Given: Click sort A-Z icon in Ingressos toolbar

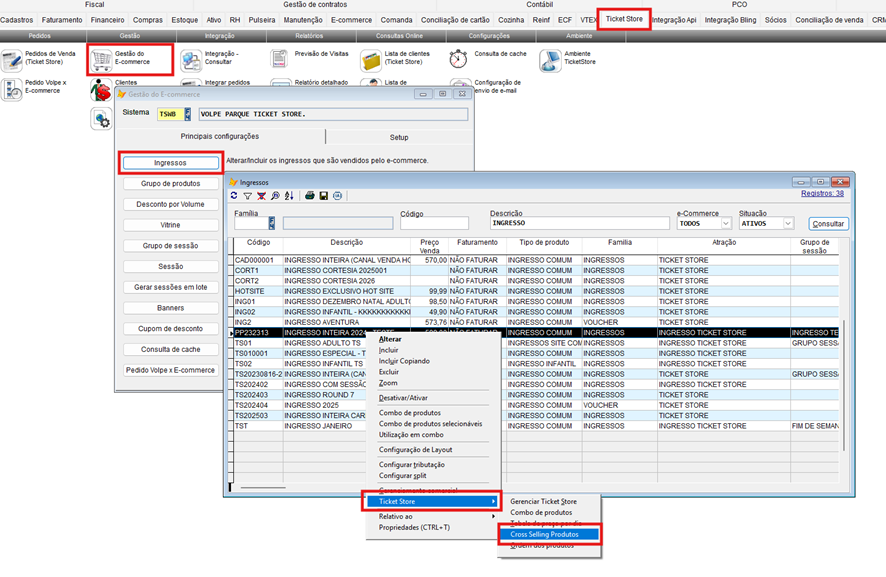Looking at the screenshot, I should pyautogui.click(x=289, y=196).
